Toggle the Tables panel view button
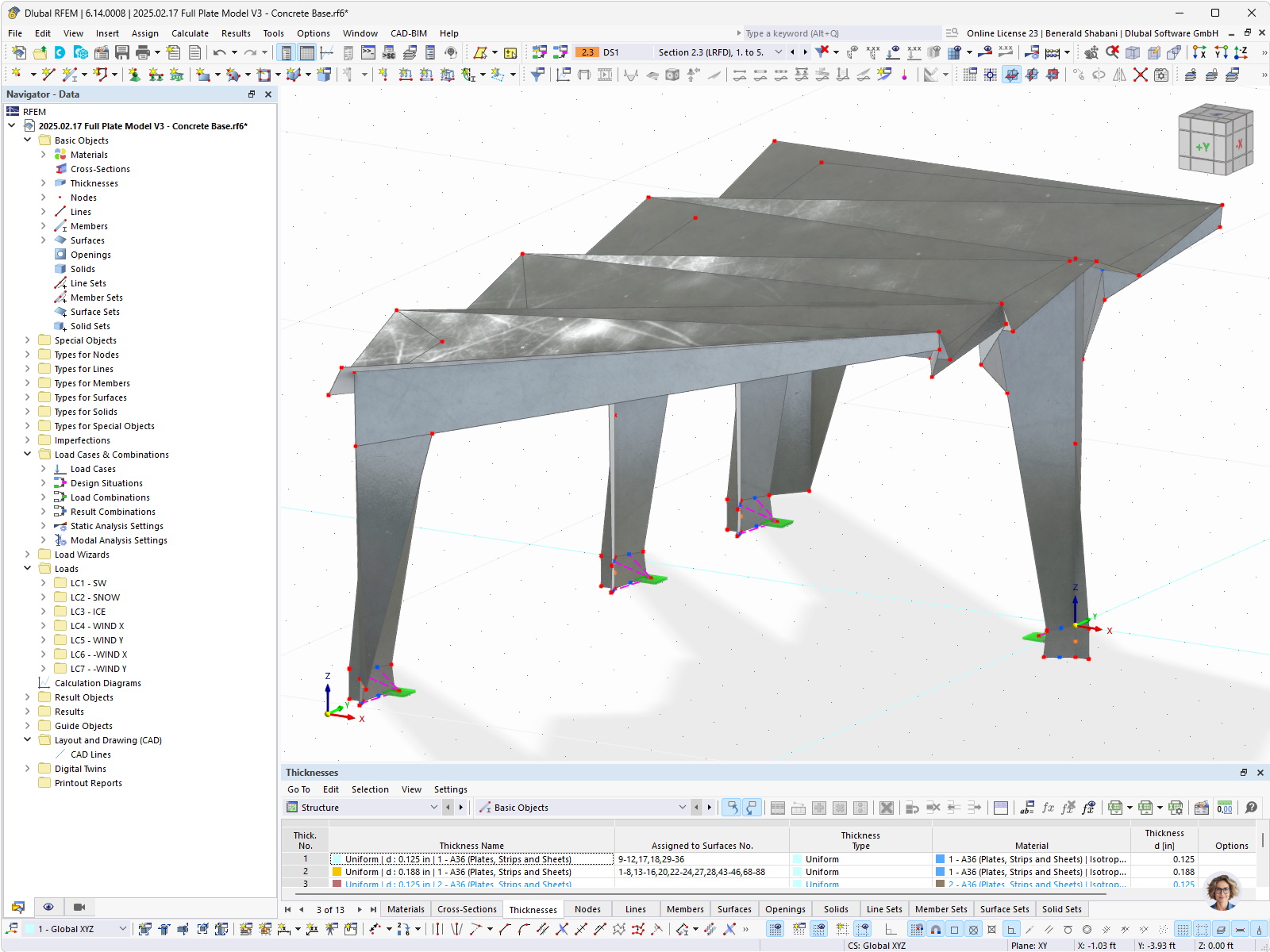 coord(306,52)
